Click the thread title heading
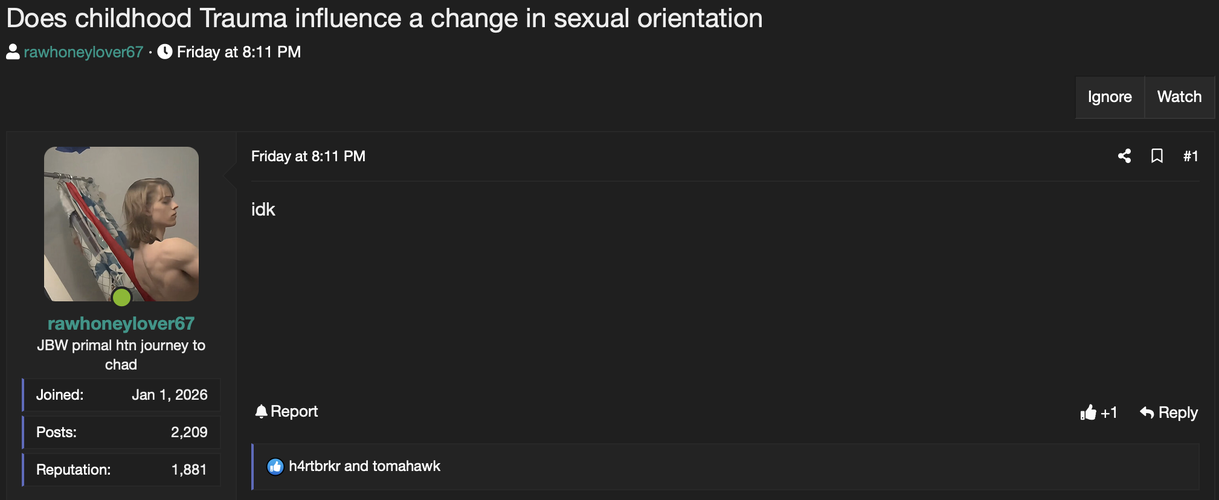 (x=384, y=18)
